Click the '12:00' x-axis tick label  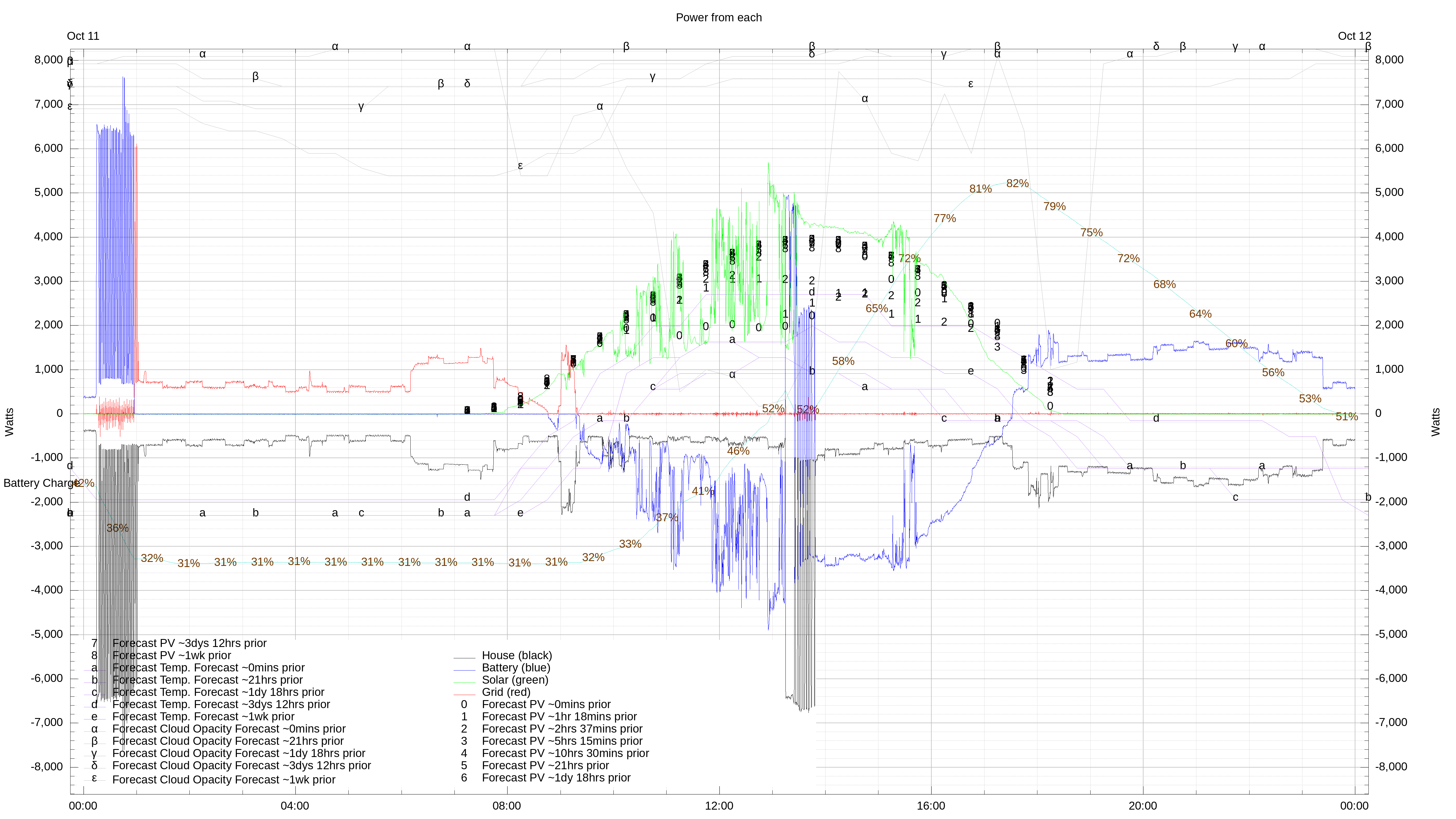[x=719, y=806]
